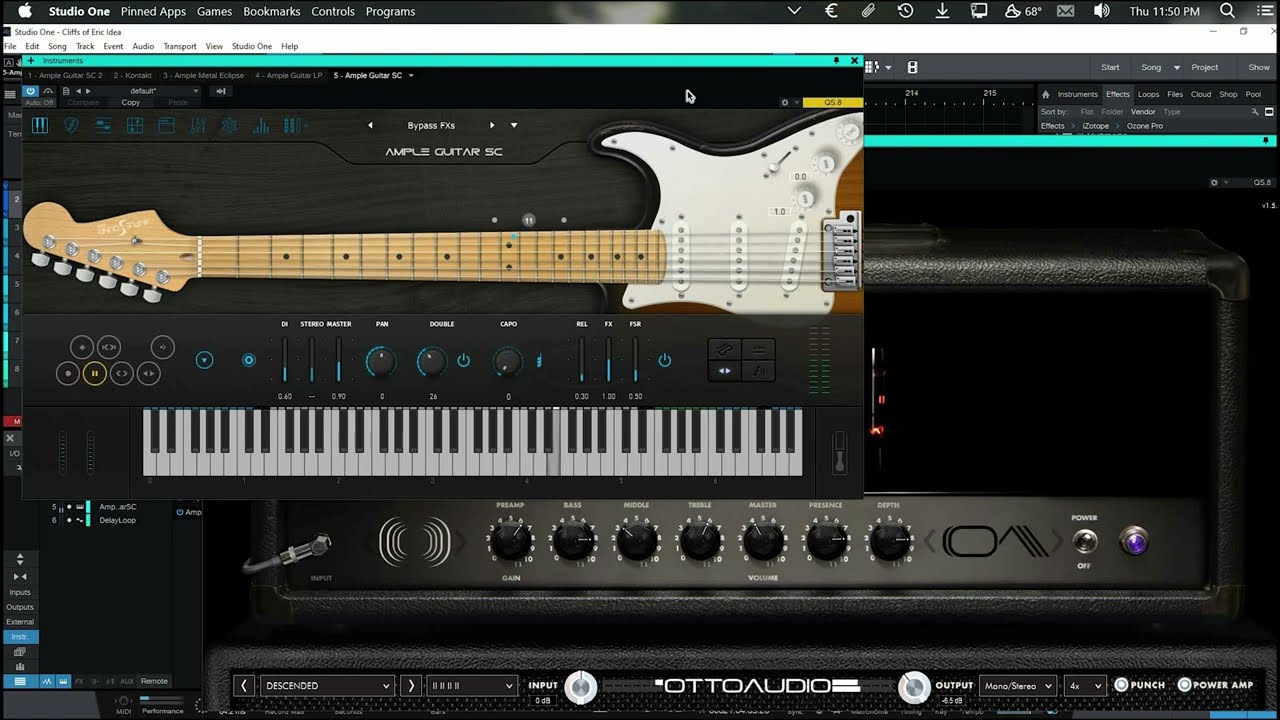1280x720 pixels.
Task: Open the Bookmarks menu in macOS menu bar
Action: (x=271, y=12)
